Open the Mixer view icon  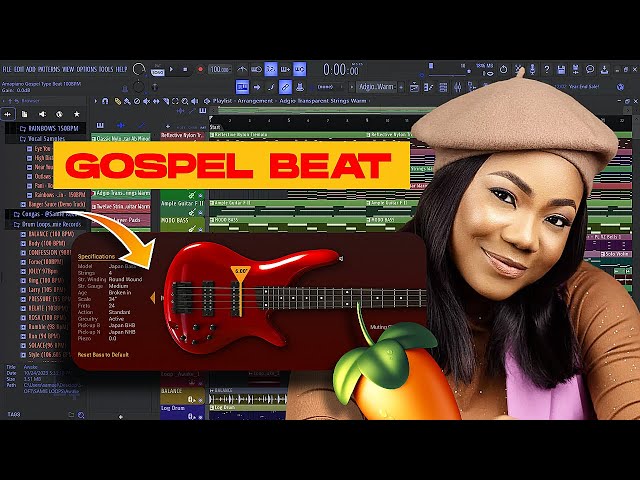(458, 87)
